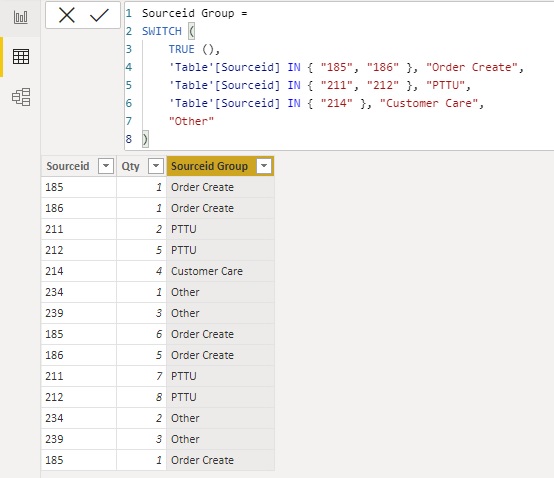Select PTTU cell in row with Qty 2
Image resolution: width=554 pixels, height=478 pixels.
(x=220, y=229)
